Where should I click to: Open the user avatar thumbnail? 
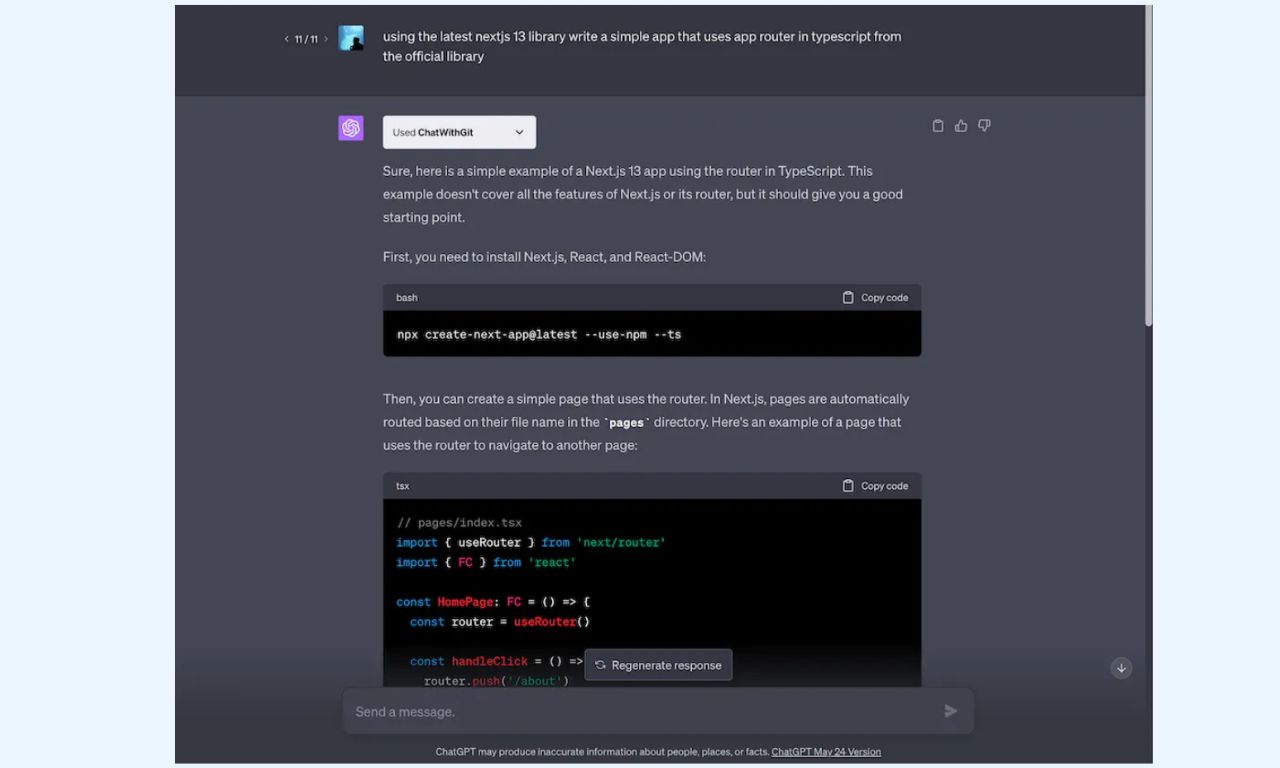(351, 38)
